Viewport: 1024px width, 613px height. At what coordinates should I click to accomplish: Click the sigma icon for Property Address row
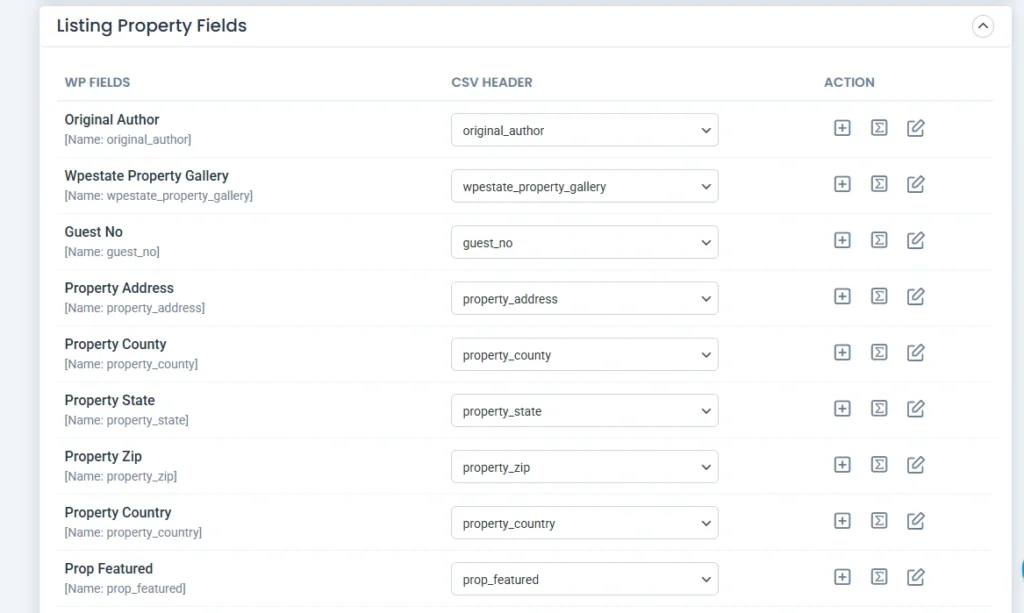coord(879,296)
